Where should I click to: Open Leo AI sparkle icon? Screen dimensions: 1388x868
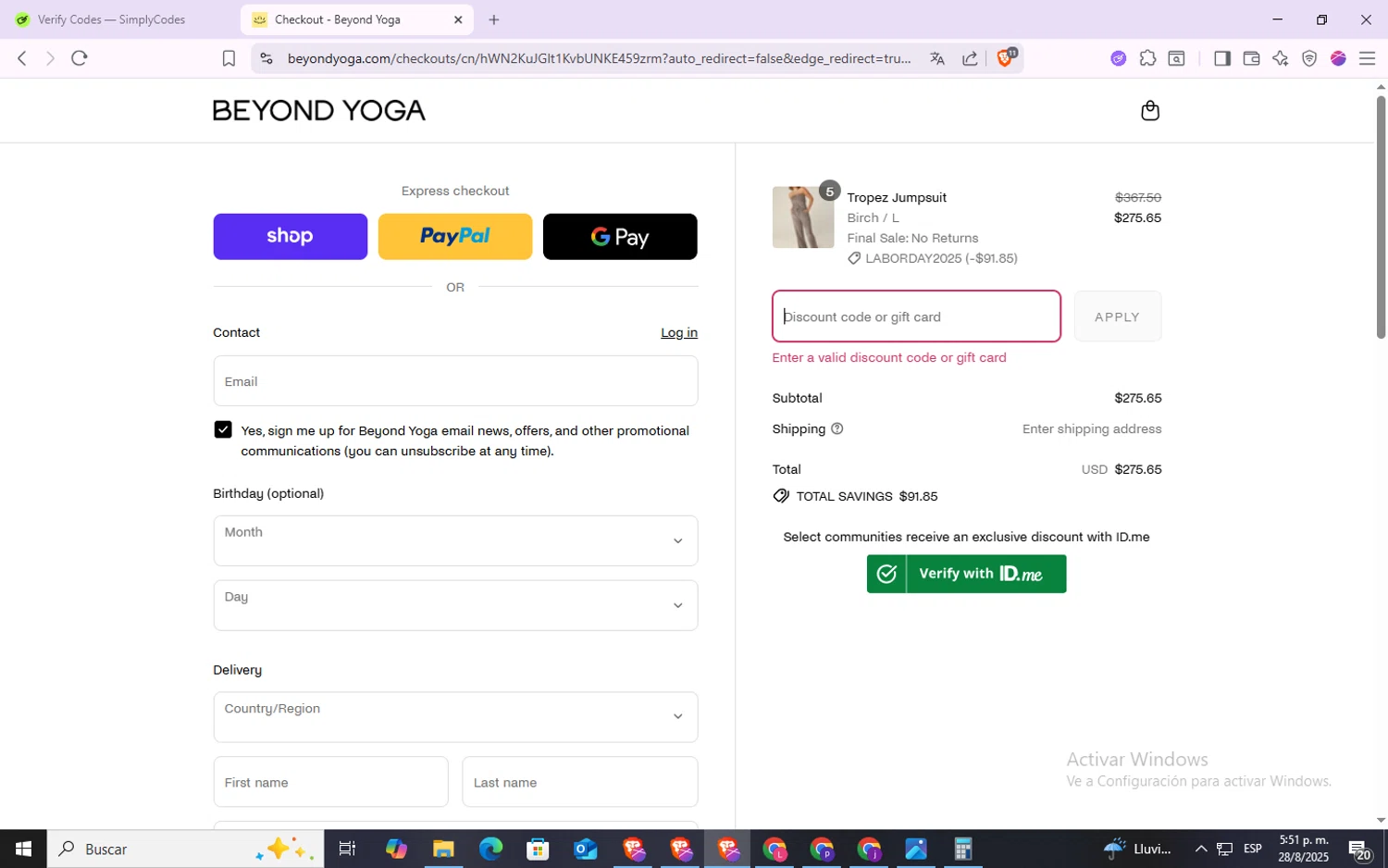click(x=1280, y=58)
